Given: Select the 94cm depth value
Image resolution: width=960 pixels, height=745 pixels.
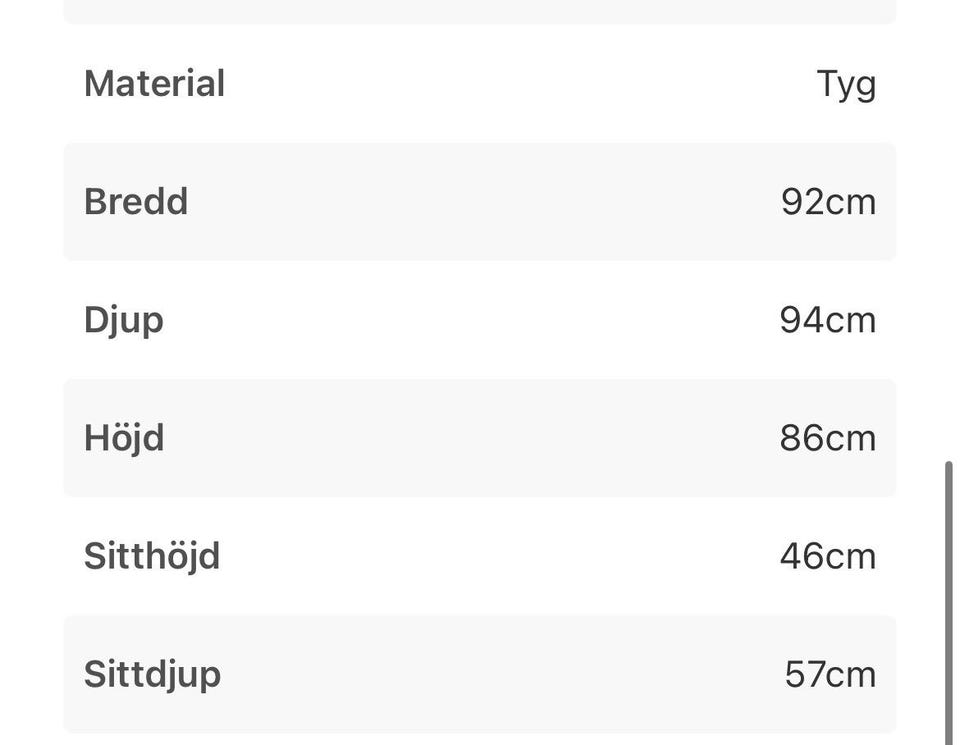Looking at the screenshot, I should click(x=828, y=320).
